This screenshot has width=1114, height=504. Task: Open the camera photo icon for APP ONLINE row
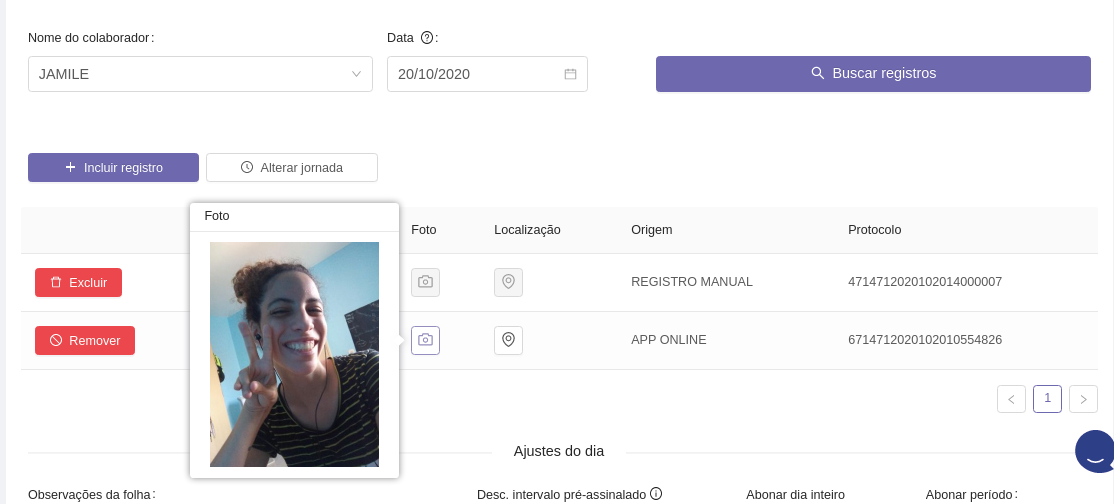tap(425, 340)
